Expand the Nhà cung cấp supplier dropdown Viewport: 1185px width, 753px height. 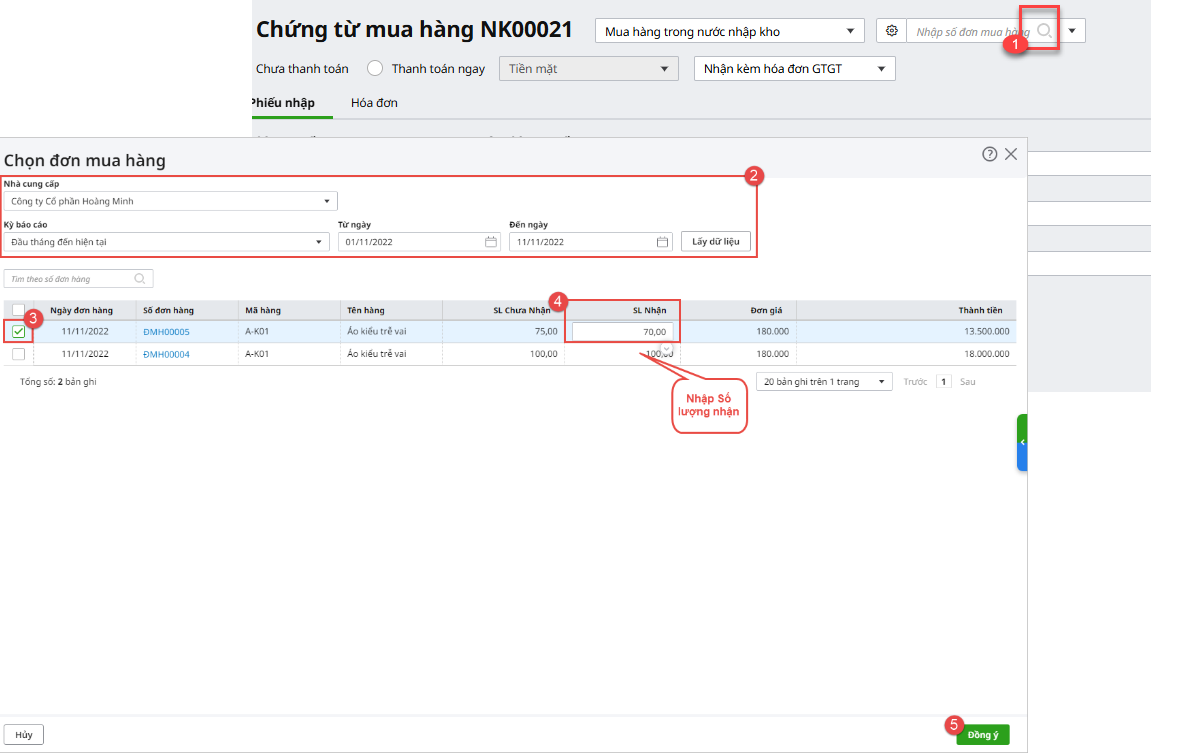click(326, 201)
